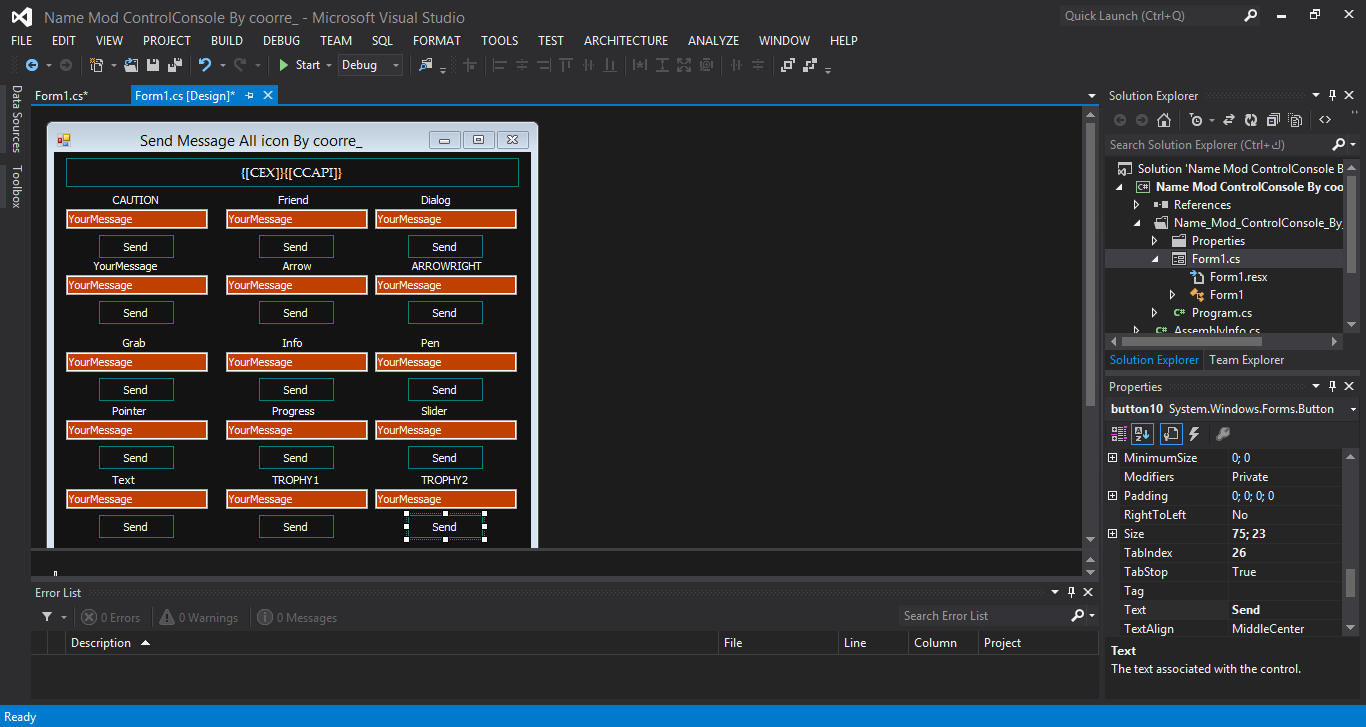1366x727 pixels.
Task: Save the current file with the Save icon
Action: (x=153, y=65)
